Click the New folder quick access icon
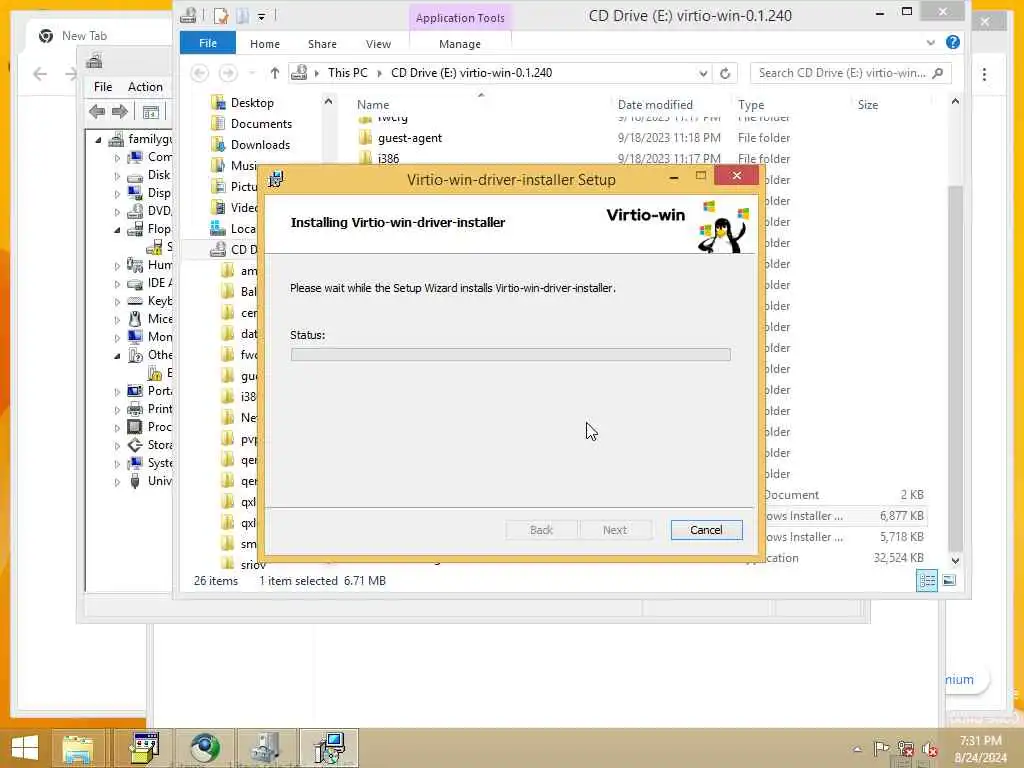Image resolution: width=1024 pixels, height=768 pixels. [x=242, y=15]
